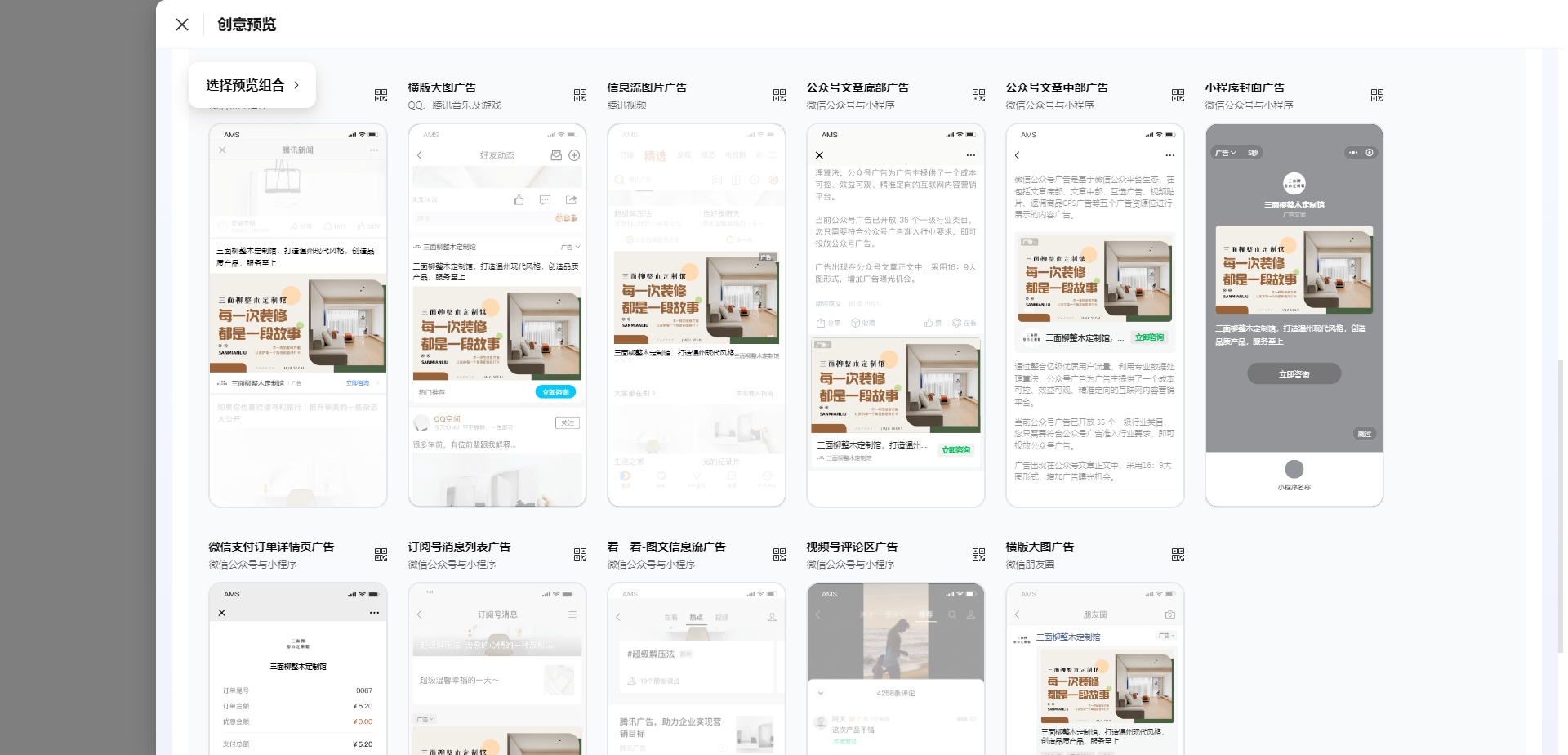Click 立即咨询 button in 小程序封面广告 preview
Image resolution: width=1568 pixels, height=755 pixels.
click(x=1294, y=374)
